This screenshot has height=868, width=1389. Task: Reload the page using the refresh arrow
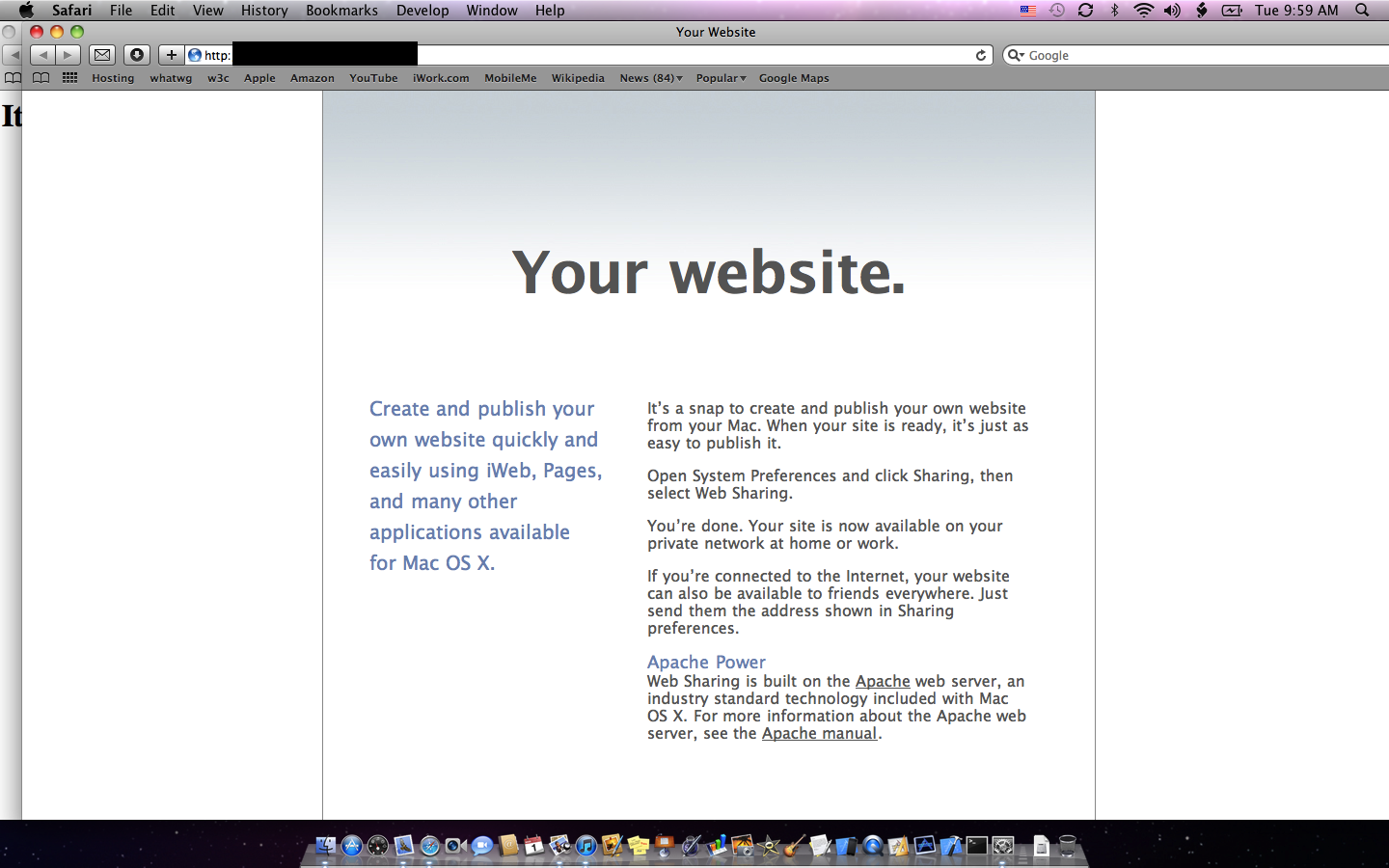tap(981, 55)
